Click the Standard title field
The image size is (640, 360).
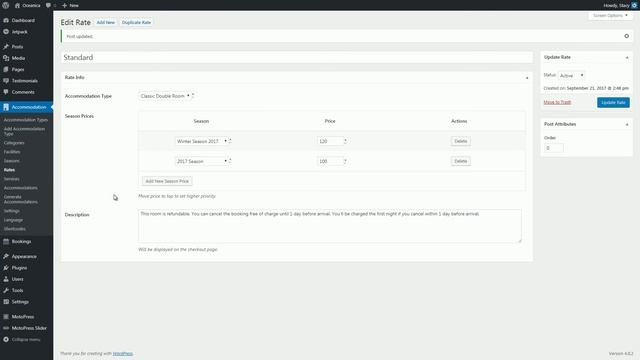coord(297,58)
